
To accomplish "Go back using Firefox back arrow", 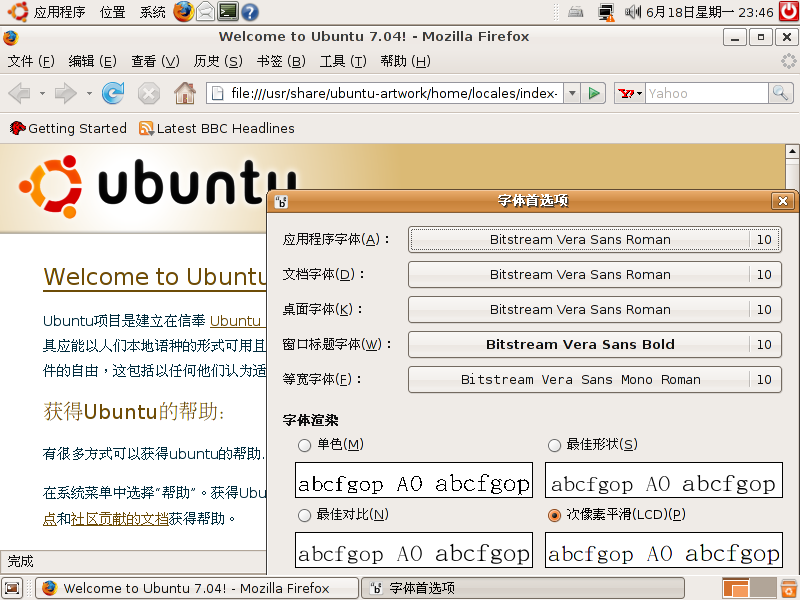I will coord(20,93).
